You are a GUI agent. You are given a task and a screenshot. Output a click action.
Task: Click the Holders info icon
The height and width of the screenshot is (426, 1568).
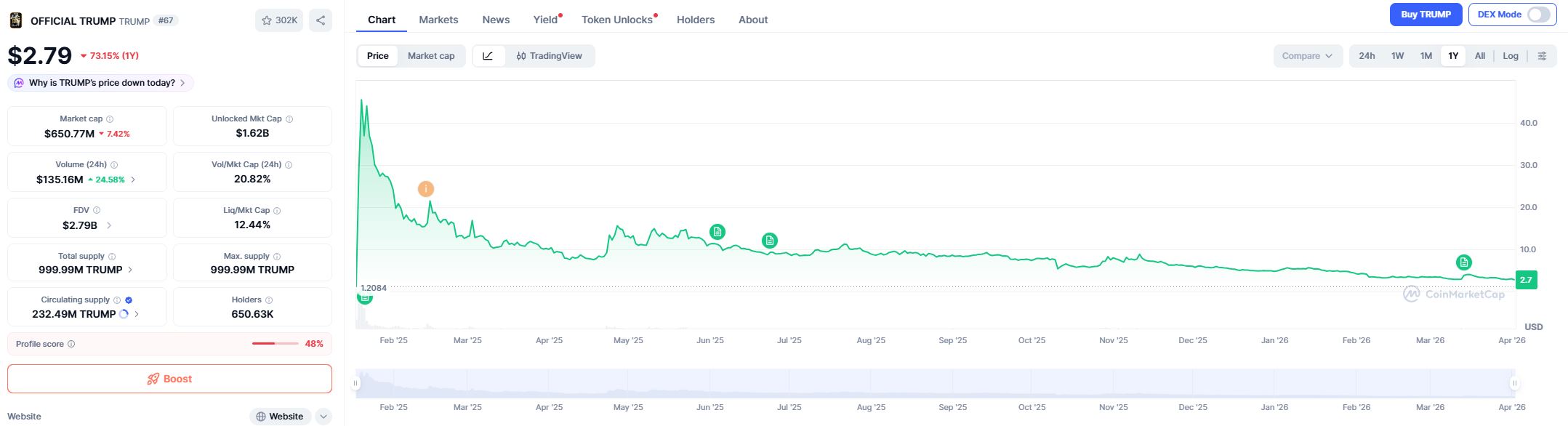[269, 300]
